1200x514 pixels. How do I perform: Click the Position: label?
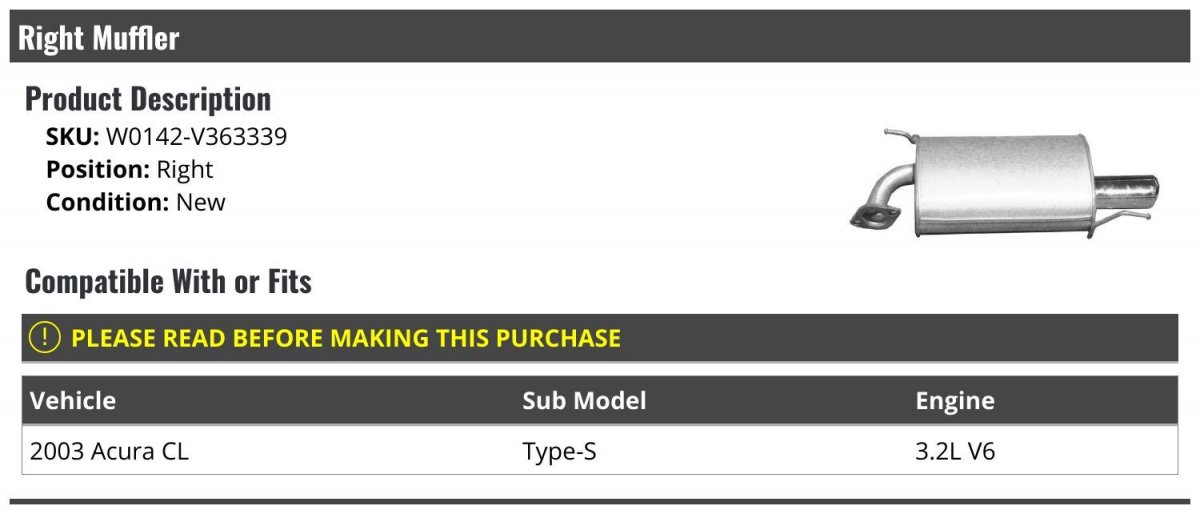pyautogui.click(x=97, y=169)
